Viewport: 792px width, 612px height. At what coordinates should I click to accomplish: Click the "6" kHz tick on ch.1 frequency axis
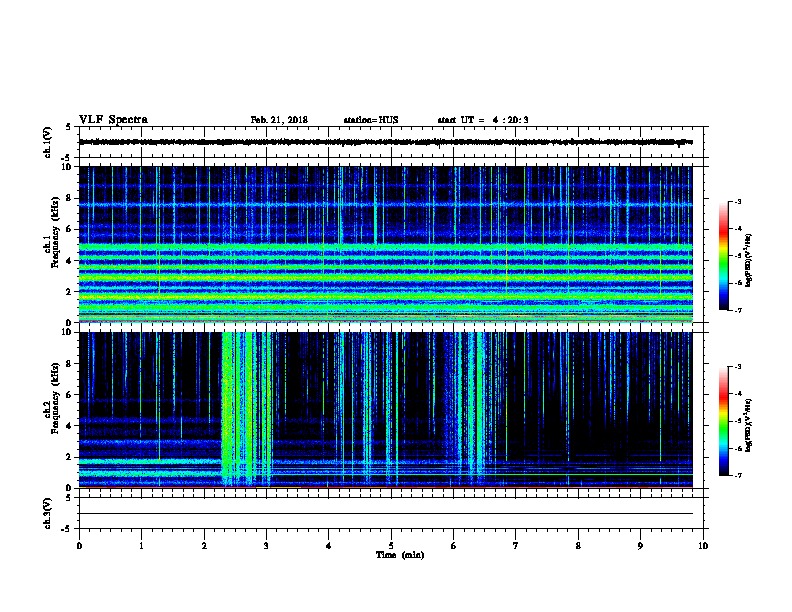pos(69,229)
